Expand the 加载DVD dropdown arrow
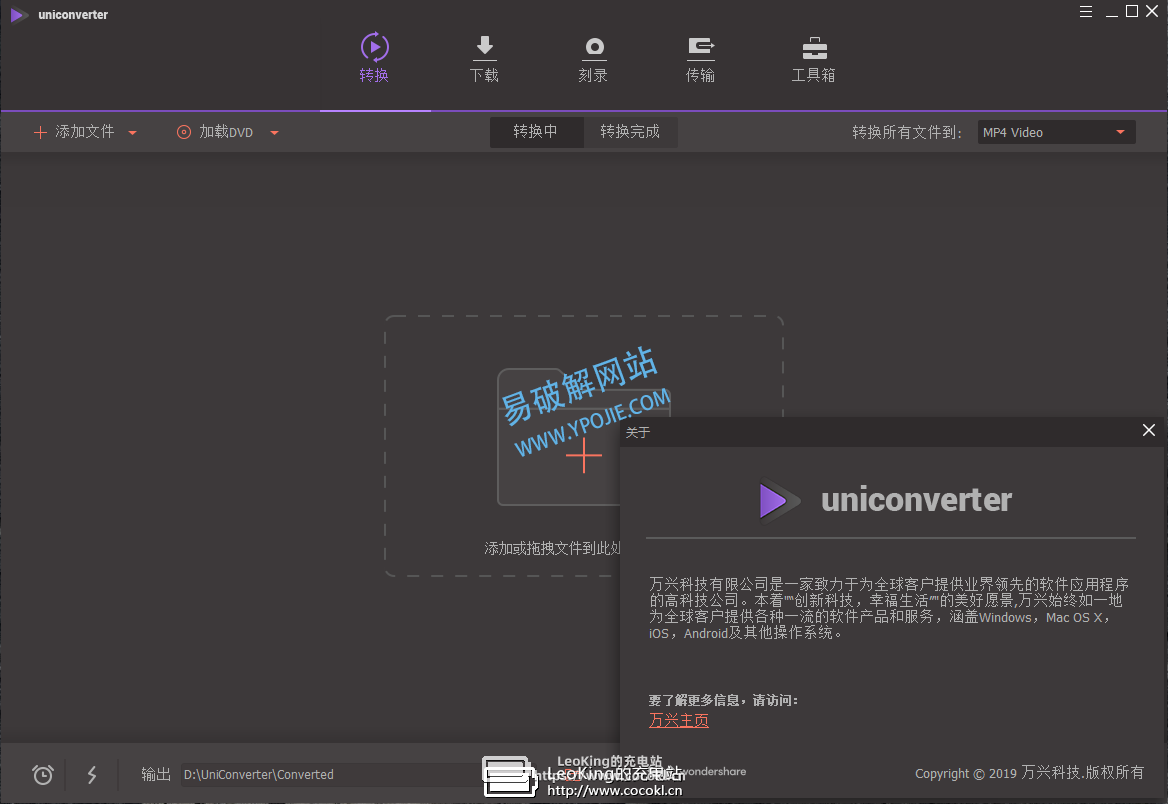 point(274,133)
